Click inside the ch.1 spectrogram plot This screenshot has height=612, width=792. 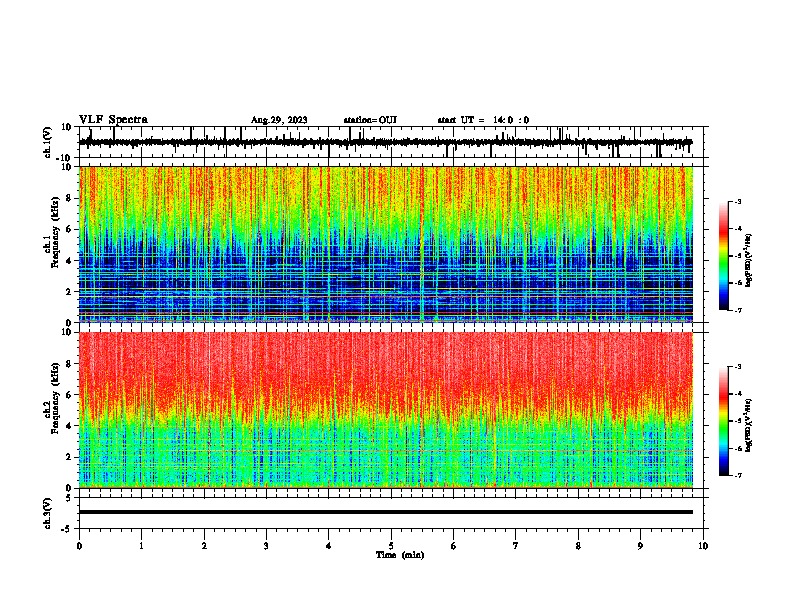(386, 244)
